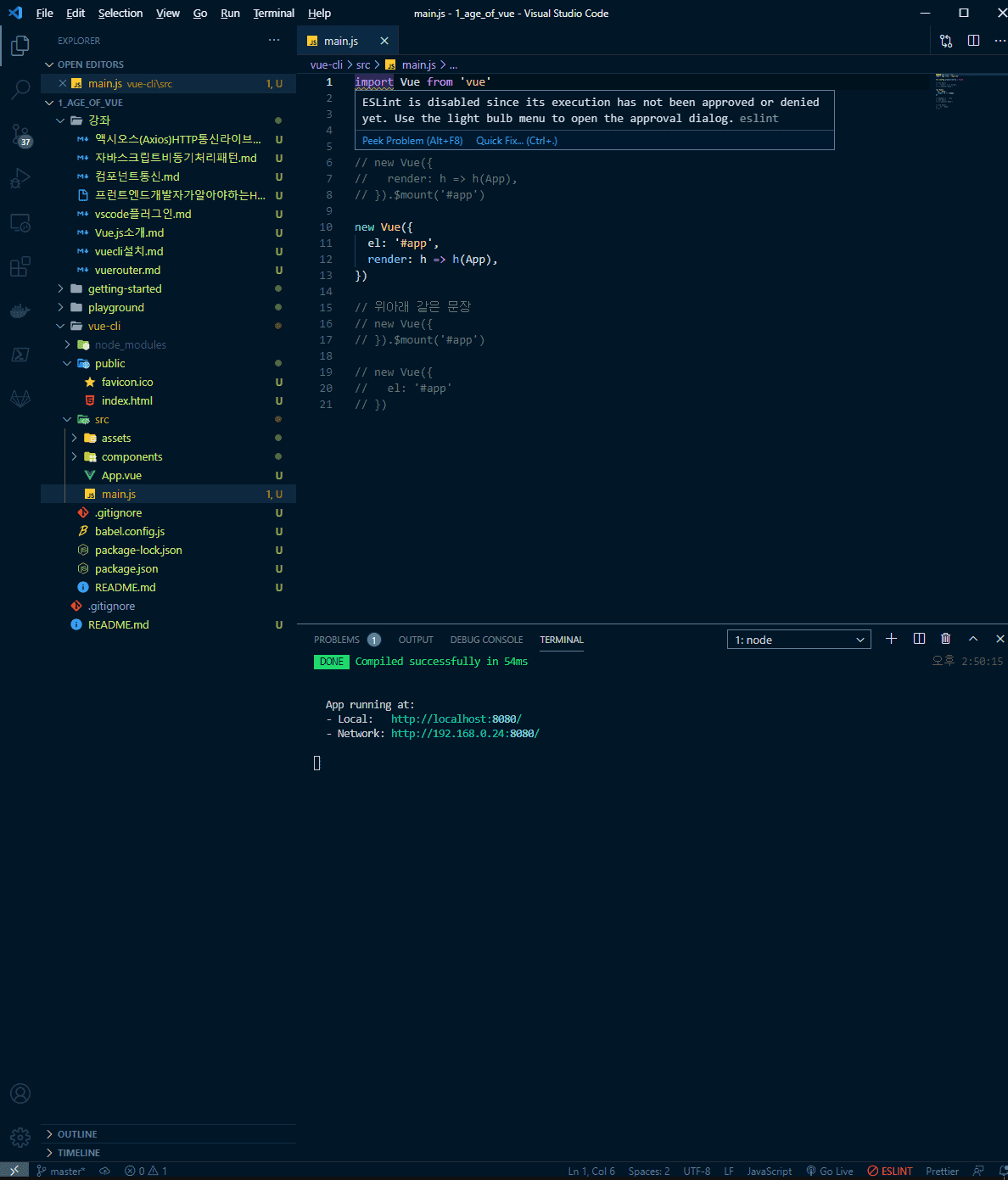Open the GitLab view in activity bar
Viewport: 1008px width, 1180px height.
[20, 398]
